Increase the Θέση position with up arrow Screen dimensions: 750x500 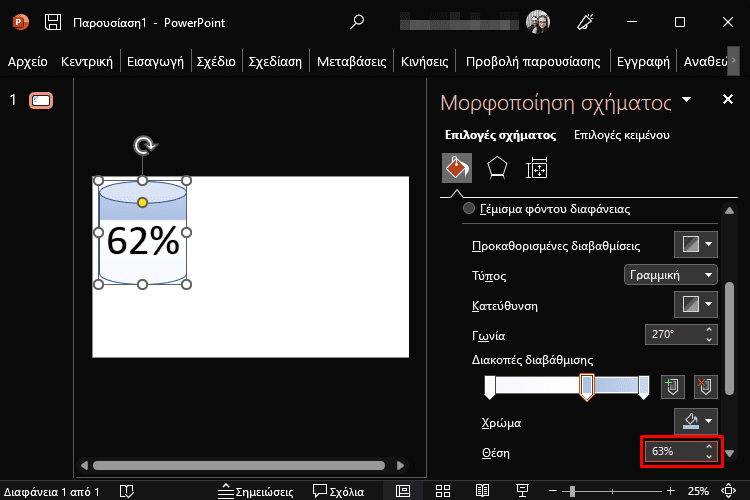709,446
